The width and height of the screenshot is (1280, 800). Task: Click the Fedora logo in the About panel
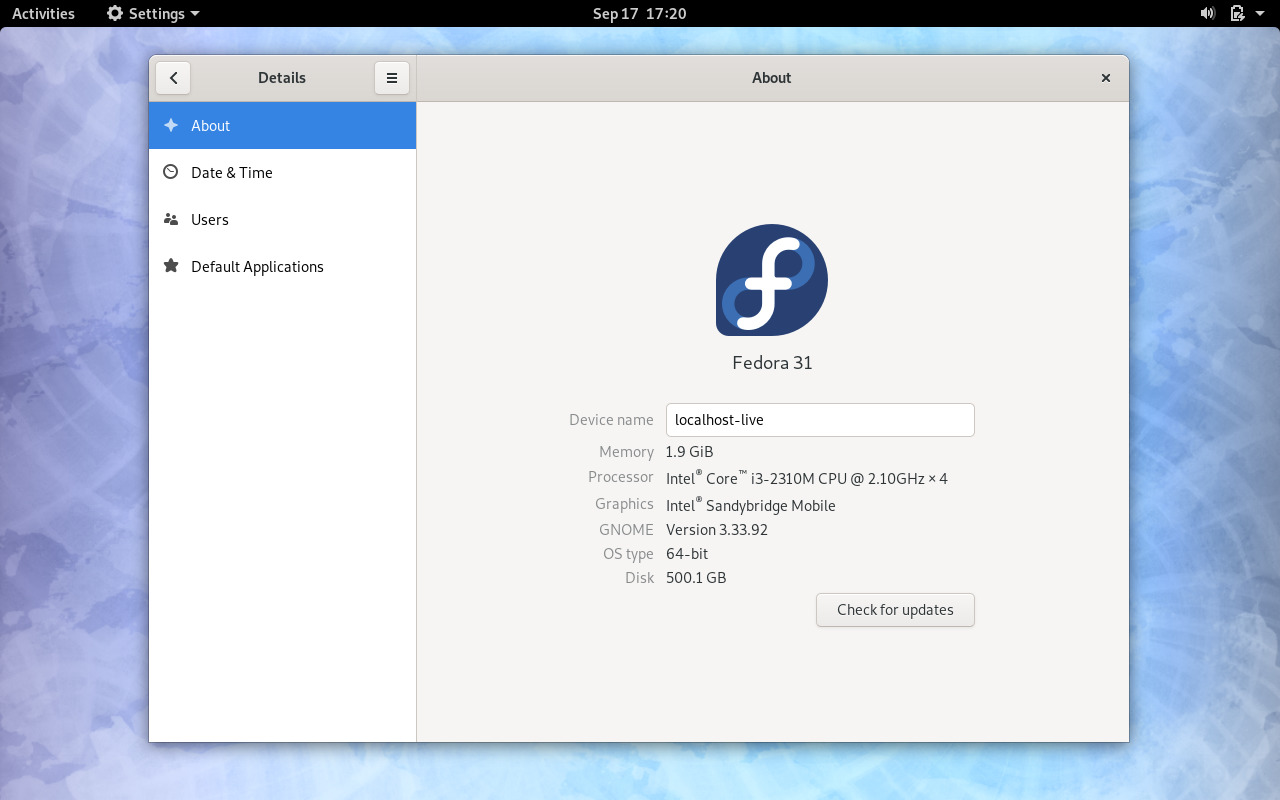click(771, 281)
